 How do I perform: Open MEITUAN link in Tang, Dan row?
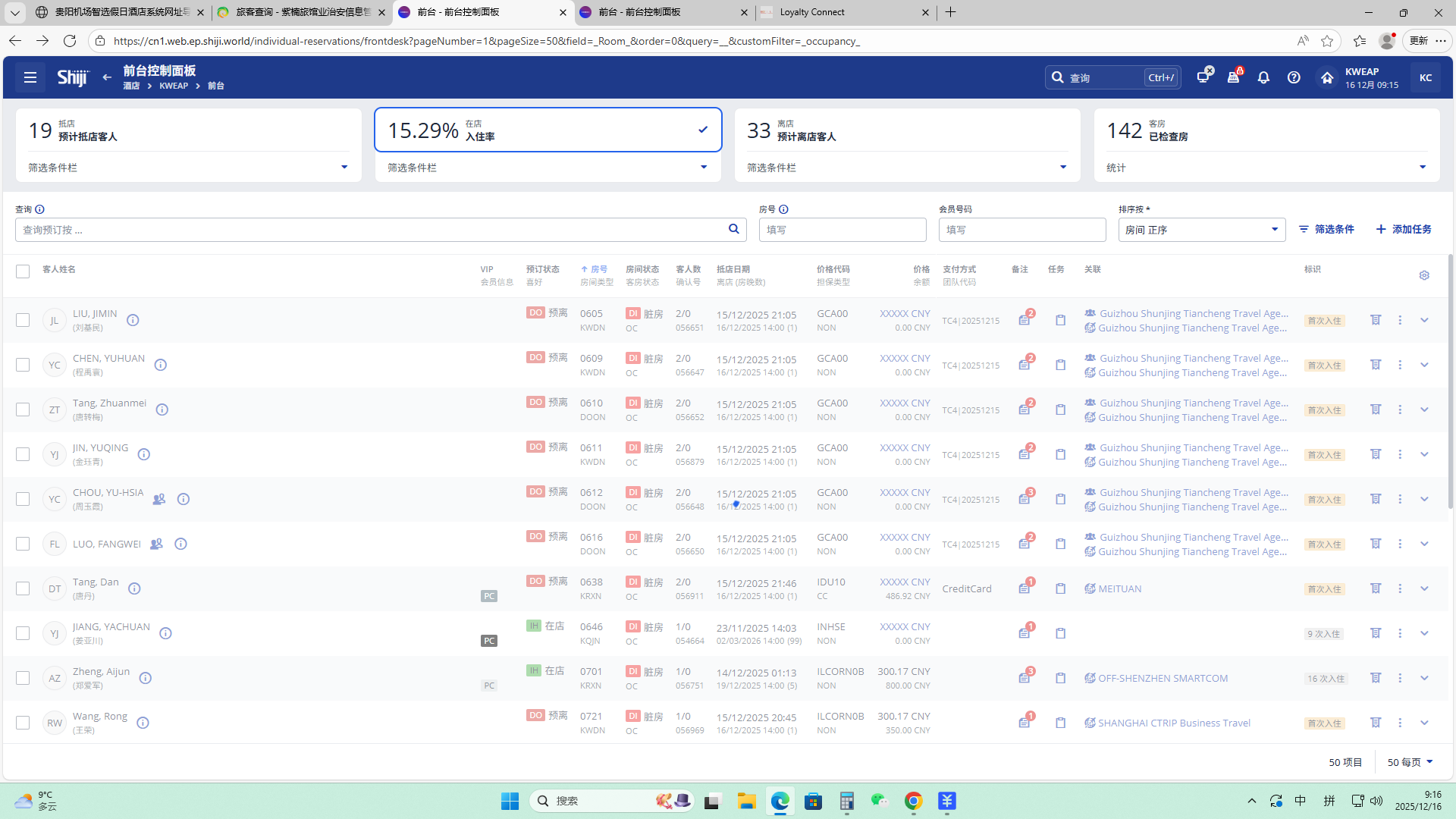click(x=1119, y=588)
